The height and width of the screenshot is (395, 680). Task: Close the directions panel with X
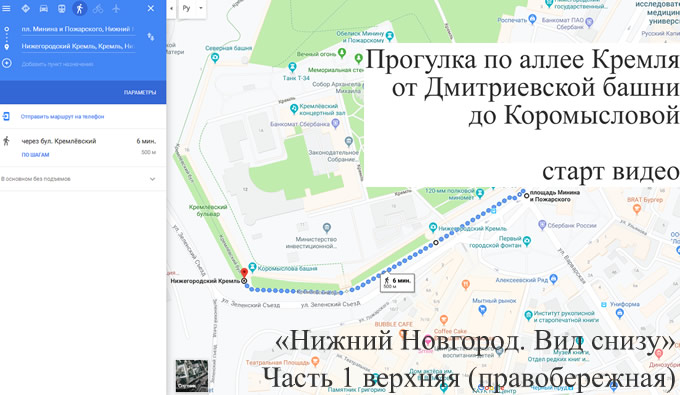click(x=150, y=8)
